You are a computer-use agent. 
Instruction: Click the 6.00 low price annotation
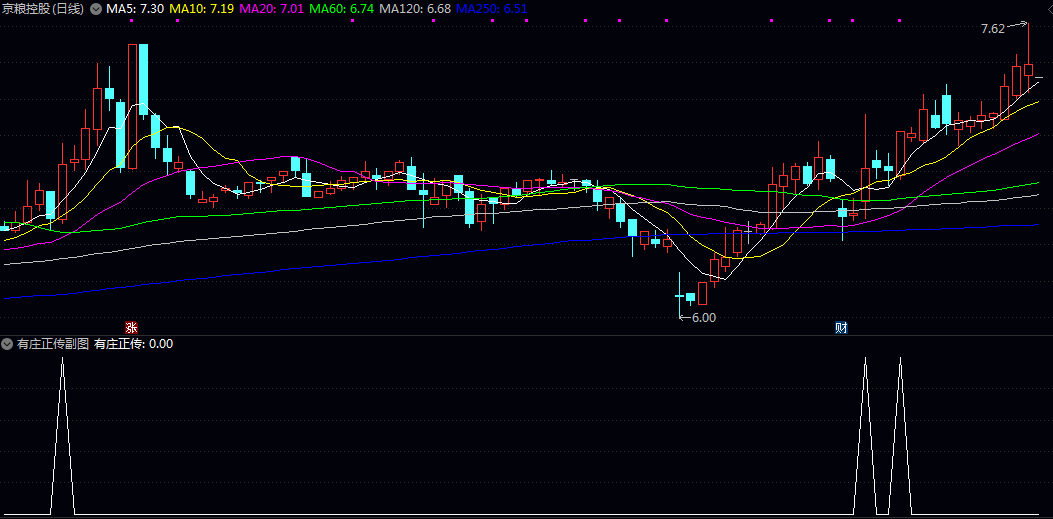pyautogui.click(x=703, y=318)
